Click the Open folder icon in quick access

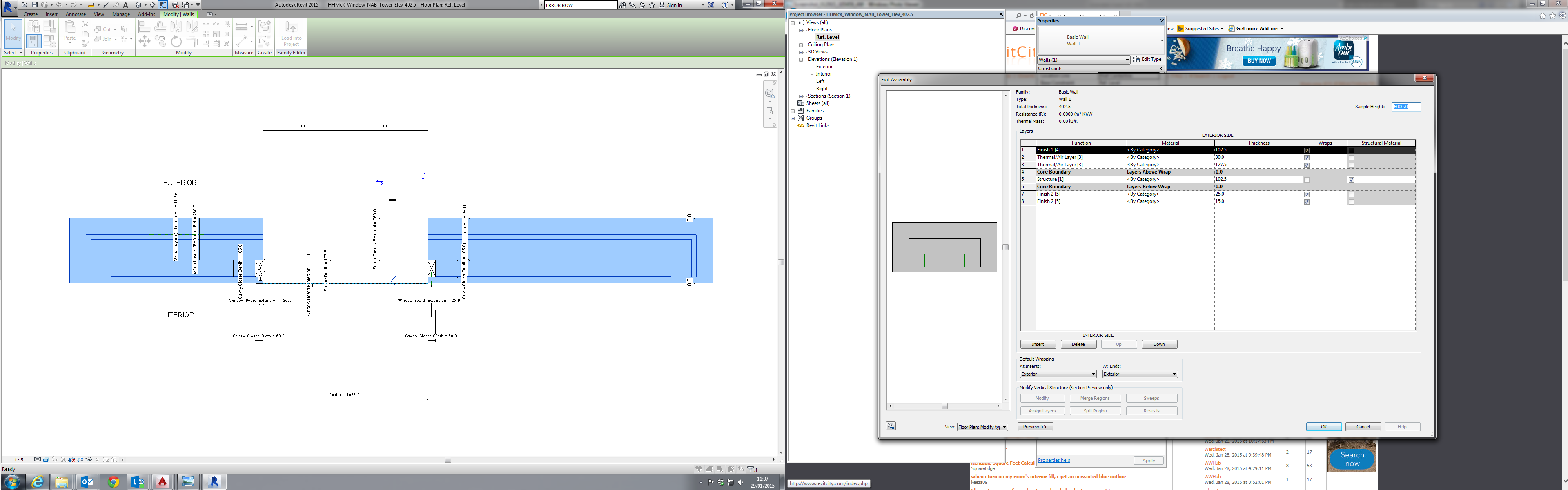pos(25,4)
